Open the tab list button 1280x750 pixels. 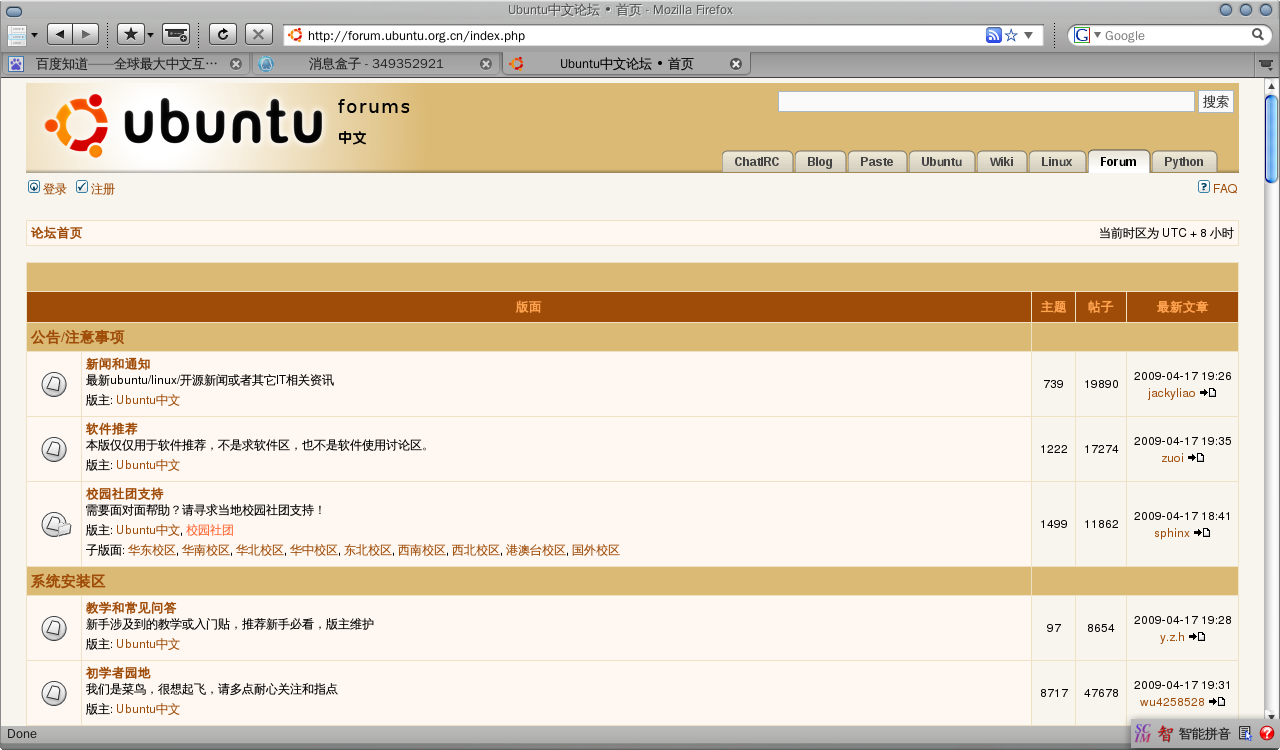pos(1267,64)
